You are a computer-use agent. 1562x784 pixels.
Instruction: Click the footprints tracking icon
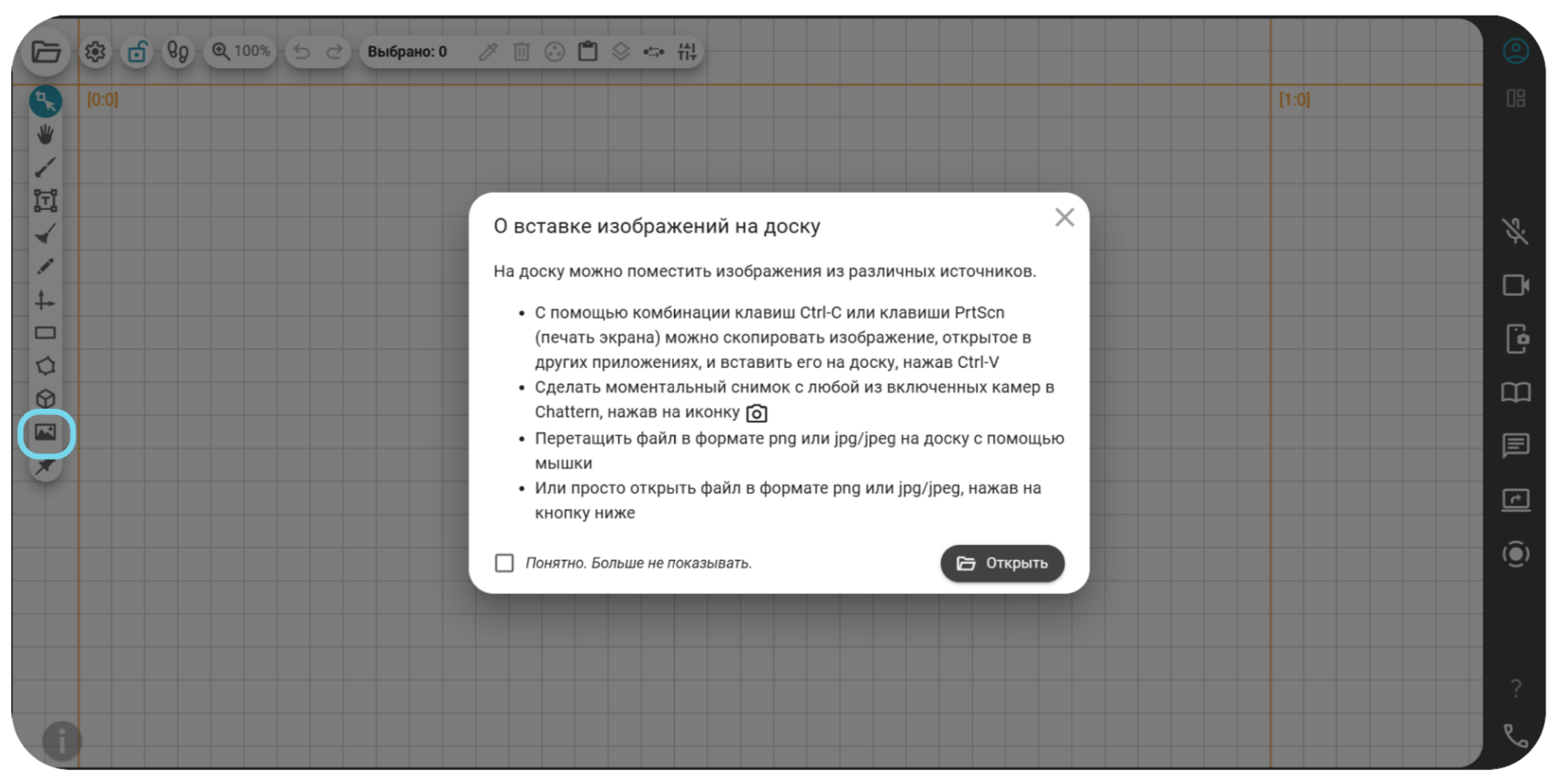pos(178,52)
